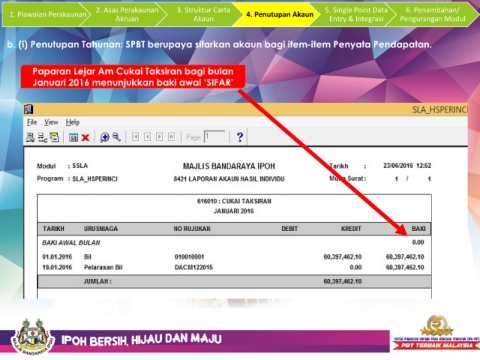Open the View menu
The width and height of the screenshot is (480, 360).
(x=51, y=122)
